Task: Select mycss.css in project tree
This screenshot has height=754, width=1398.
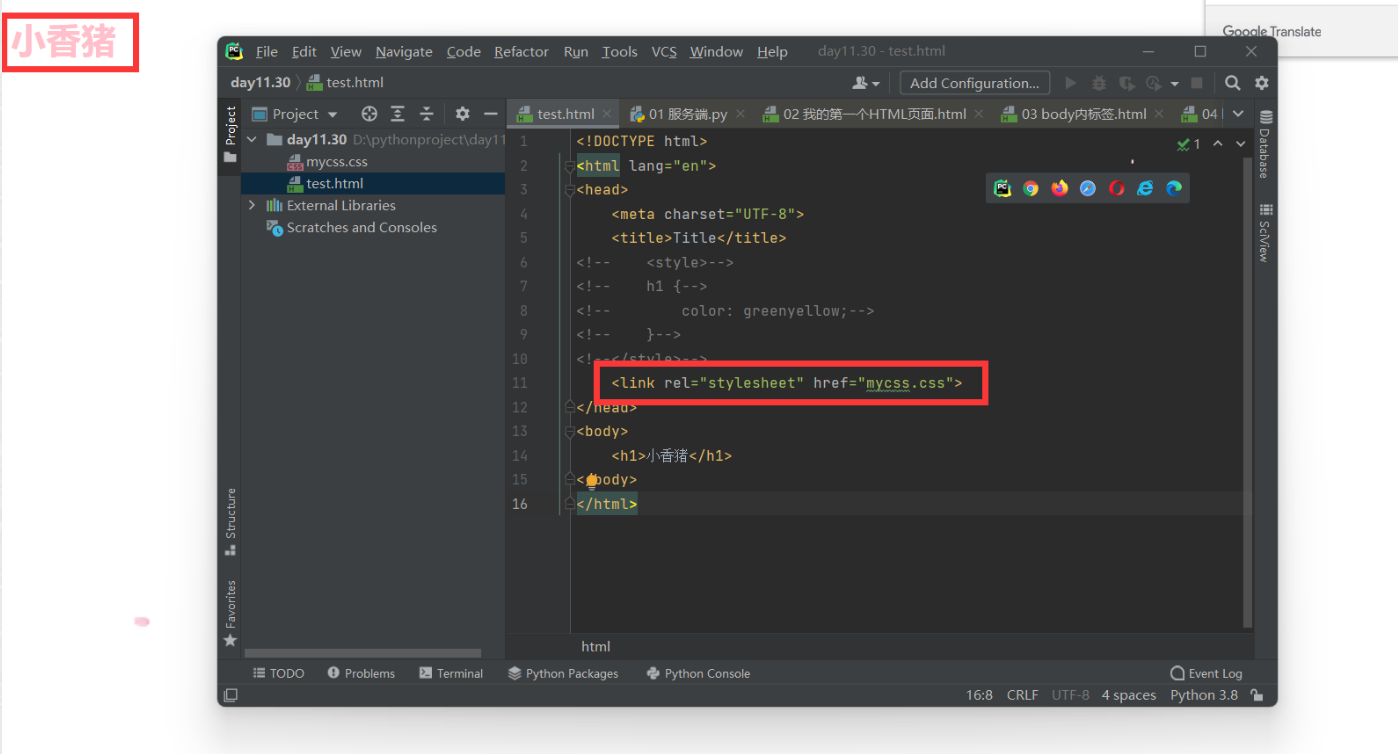Action: [x=337, y=162]
